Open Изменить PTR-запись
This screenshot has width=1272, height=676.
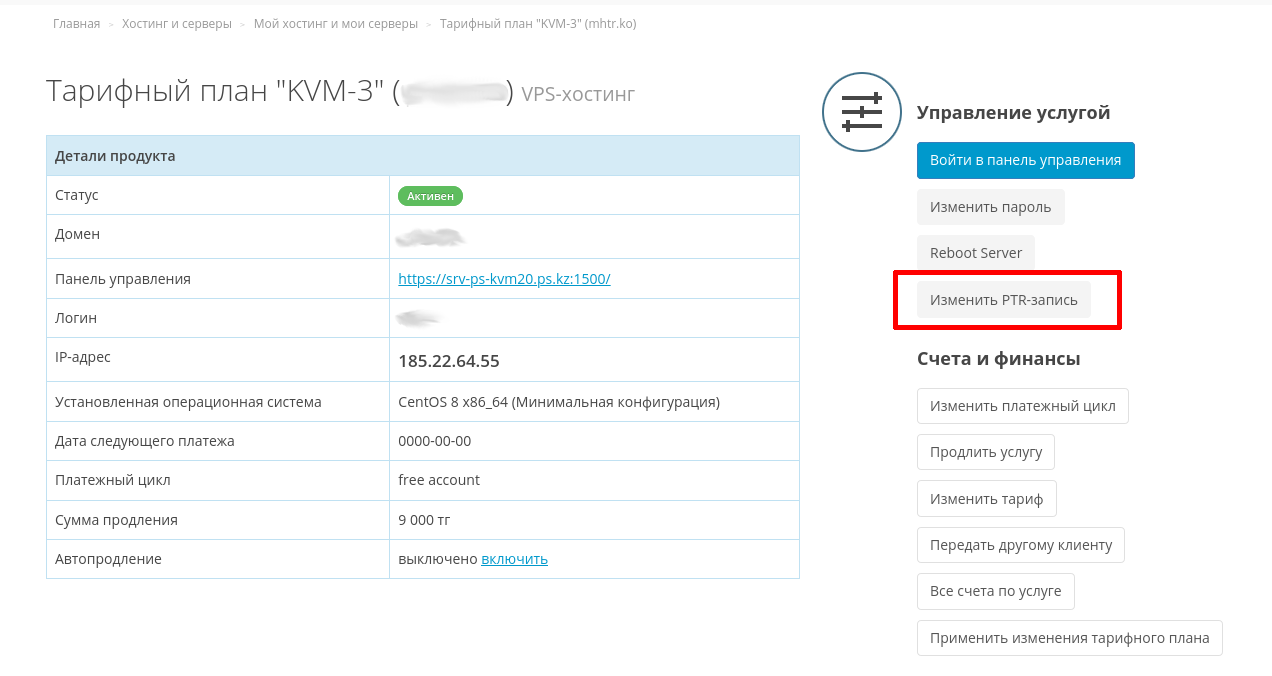(x=1003, y=299)
